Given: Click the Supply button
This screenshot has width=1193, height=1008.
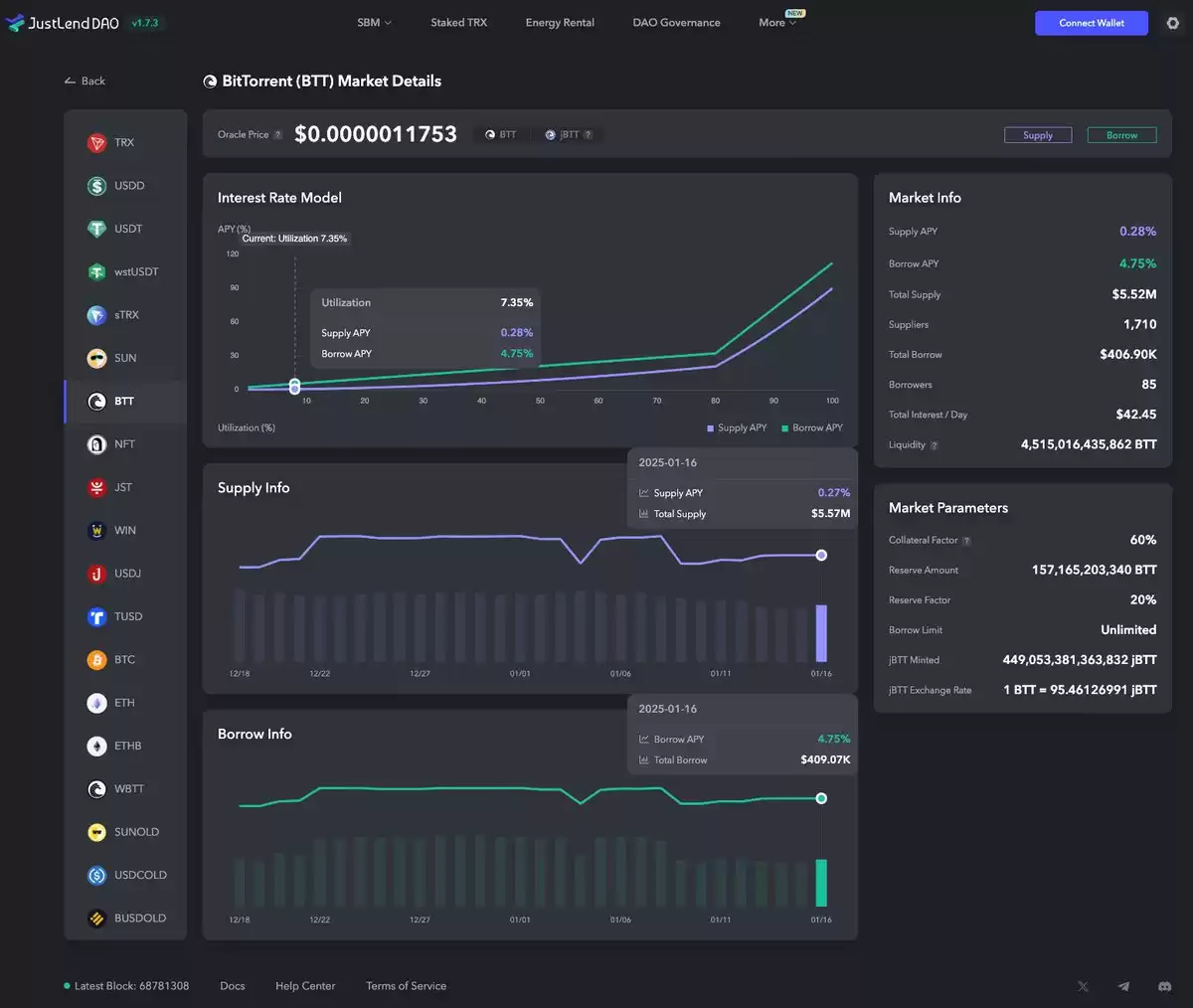Looking at the screenshot, I should (x=1038, y=135).
